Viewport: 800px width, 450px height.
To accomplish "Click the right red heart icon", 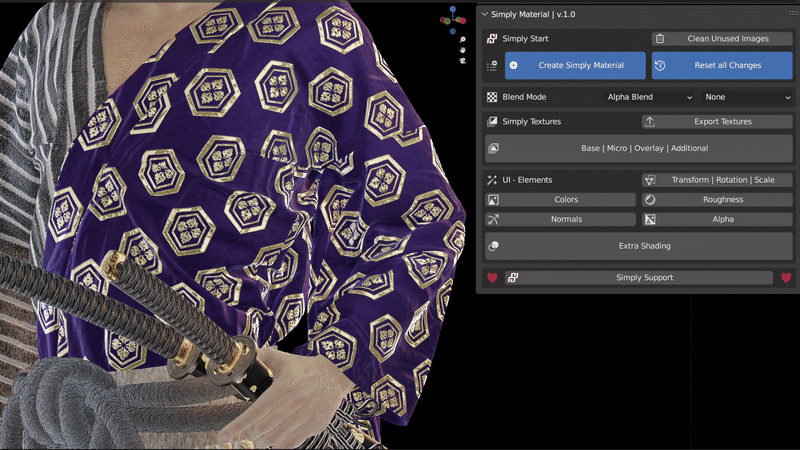I will [786, 278].
